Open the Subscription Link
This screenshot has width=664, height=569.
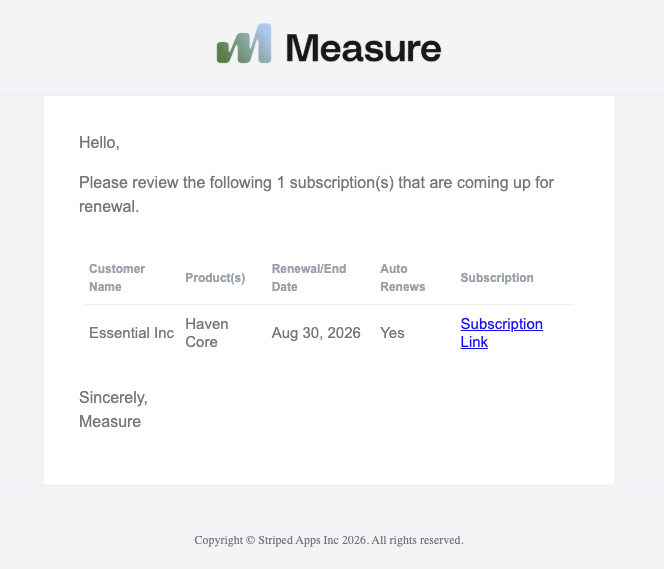tap(501, 333)
